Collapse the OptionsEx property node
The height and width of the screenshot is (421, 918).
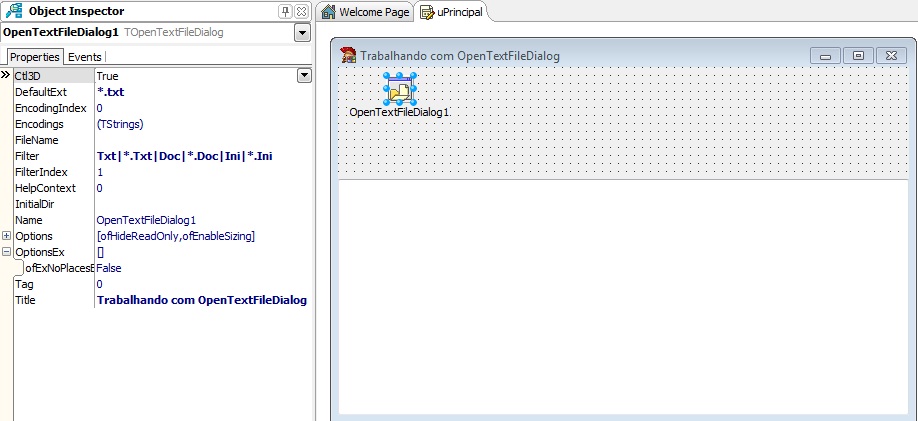(x=7, y=252)
